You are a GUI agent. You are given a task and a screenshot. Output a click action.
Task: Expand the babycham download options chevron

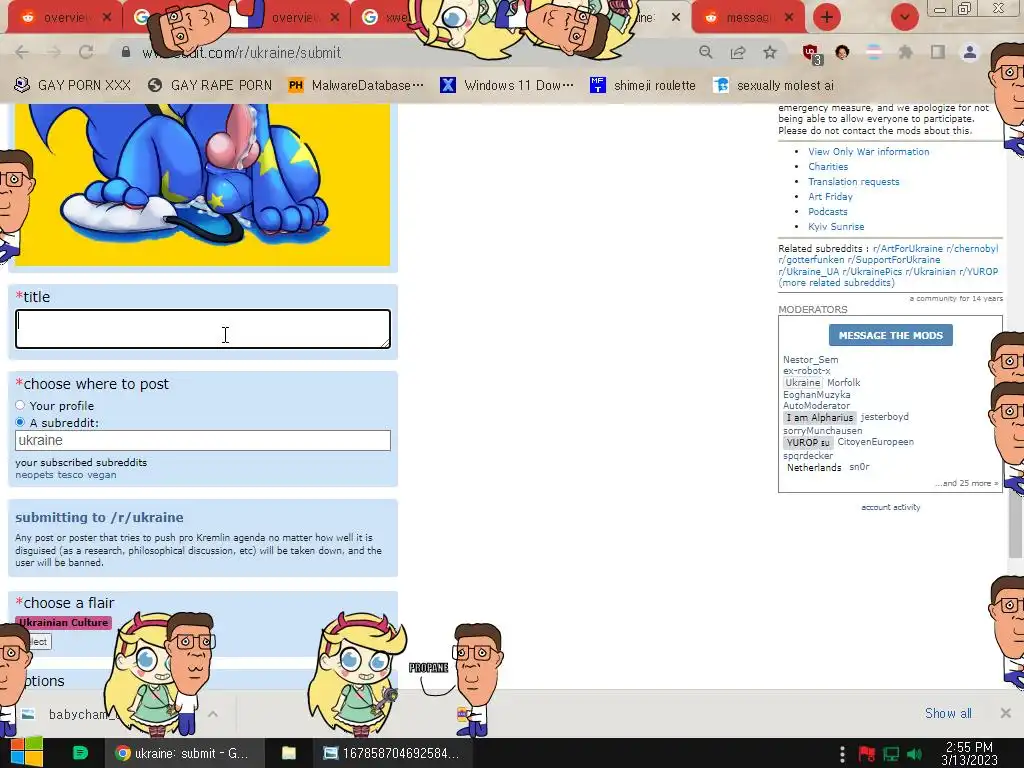click(x=213, y=714)
